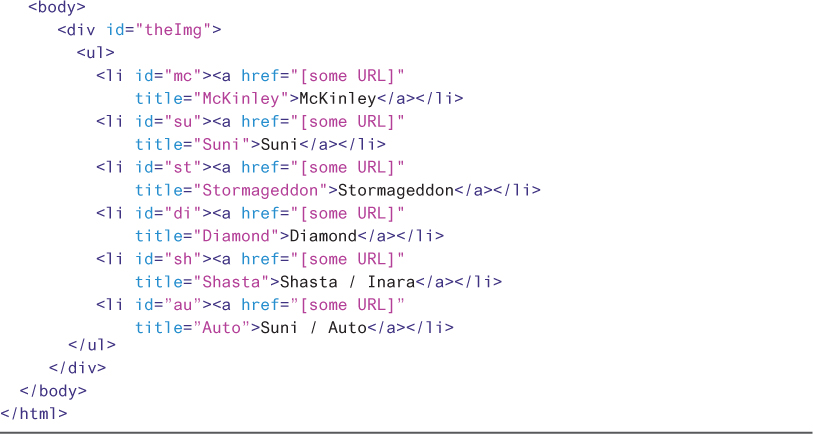This screenshot has width=813, height=434.
Task: Click the closing </ul> tag
Action: point(92,344)
